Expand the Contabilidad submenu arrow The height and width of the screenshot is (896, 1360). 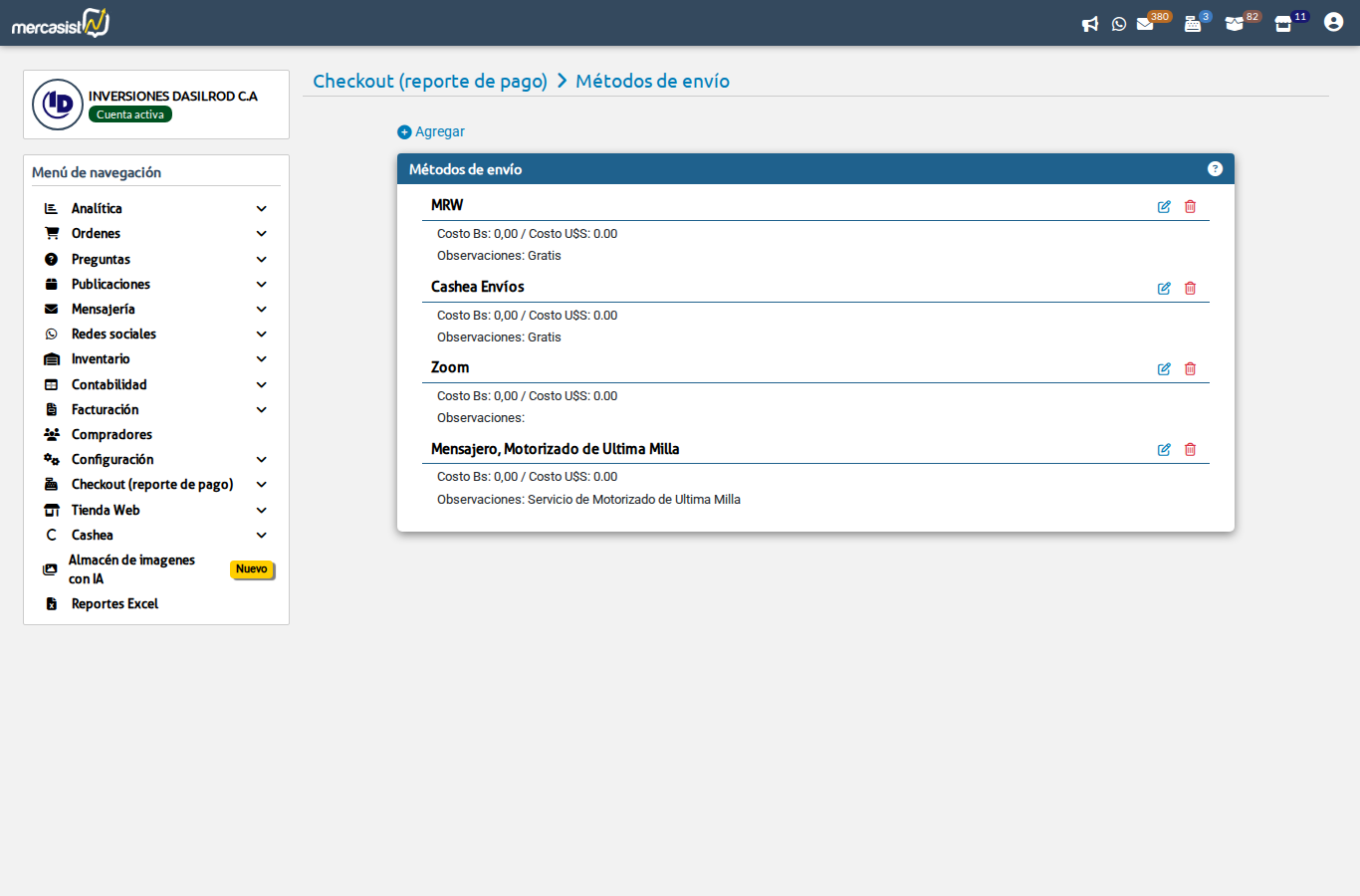click(262, 385)
